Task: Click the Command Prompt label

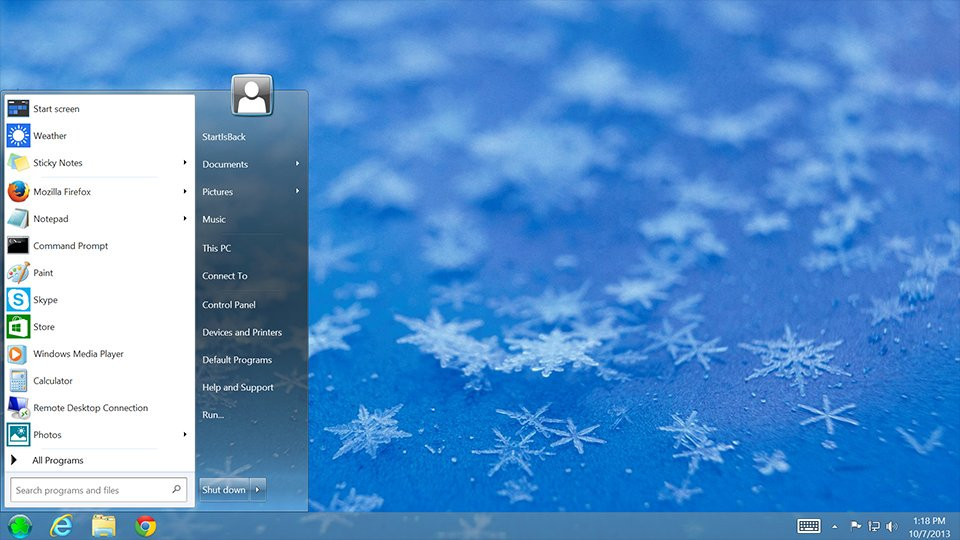Action: (x=70, y=246)
